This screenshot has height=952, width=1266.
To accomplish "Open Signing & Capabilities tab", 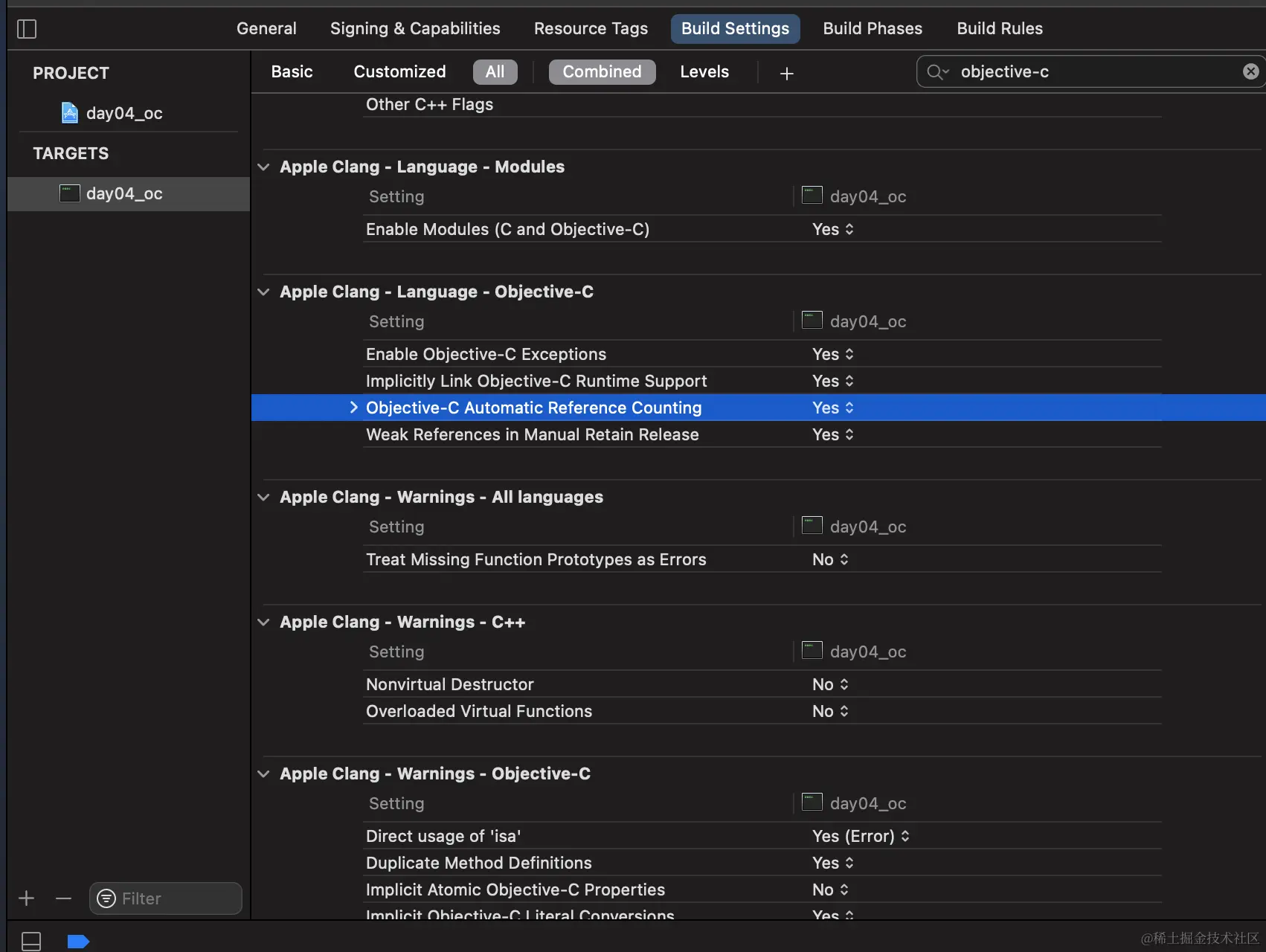I will click(415, 29).
